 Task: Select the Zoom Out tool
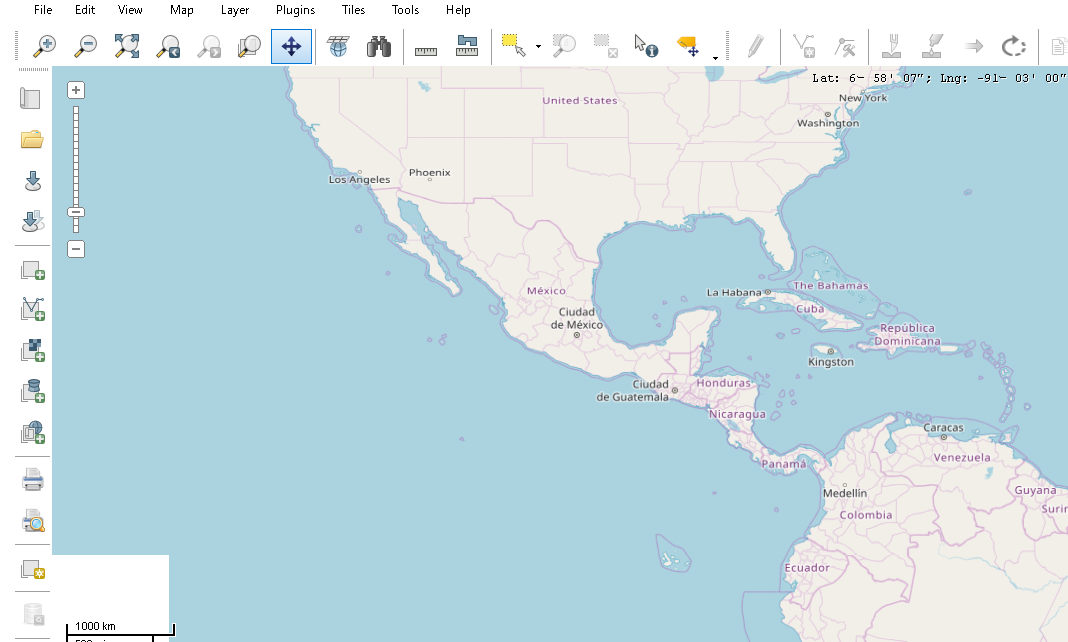tap(86, 46)
